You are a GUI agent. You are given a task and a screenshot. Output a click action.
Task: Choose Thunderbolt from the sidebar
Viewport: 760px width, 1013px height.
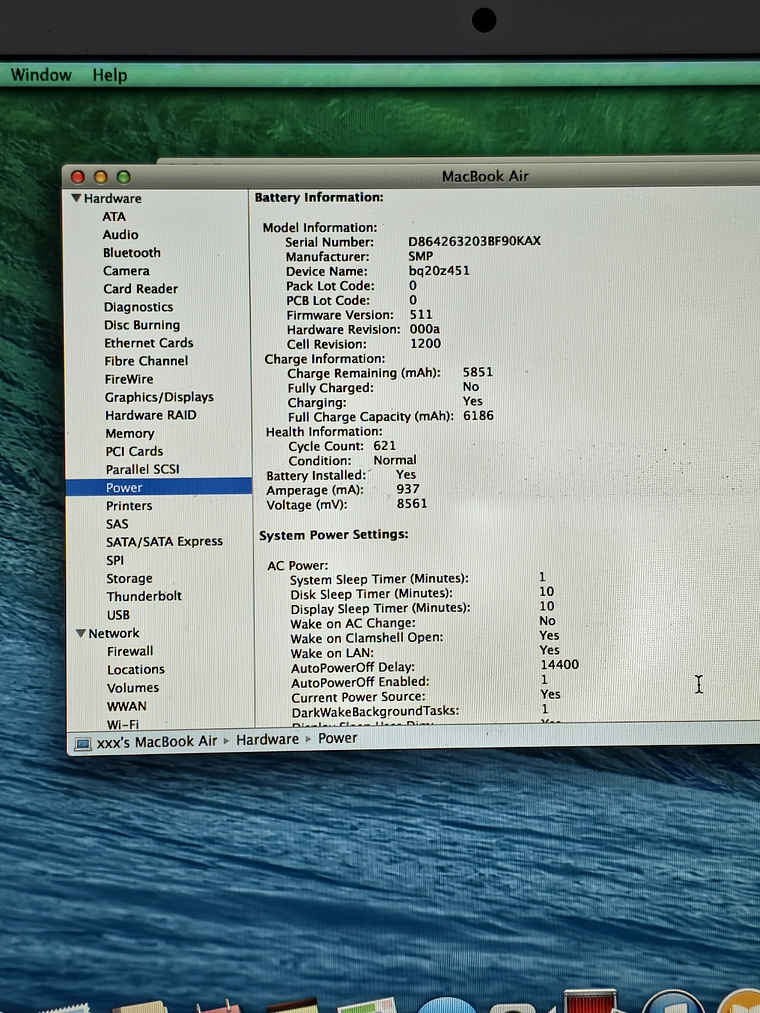click(144, 597)
